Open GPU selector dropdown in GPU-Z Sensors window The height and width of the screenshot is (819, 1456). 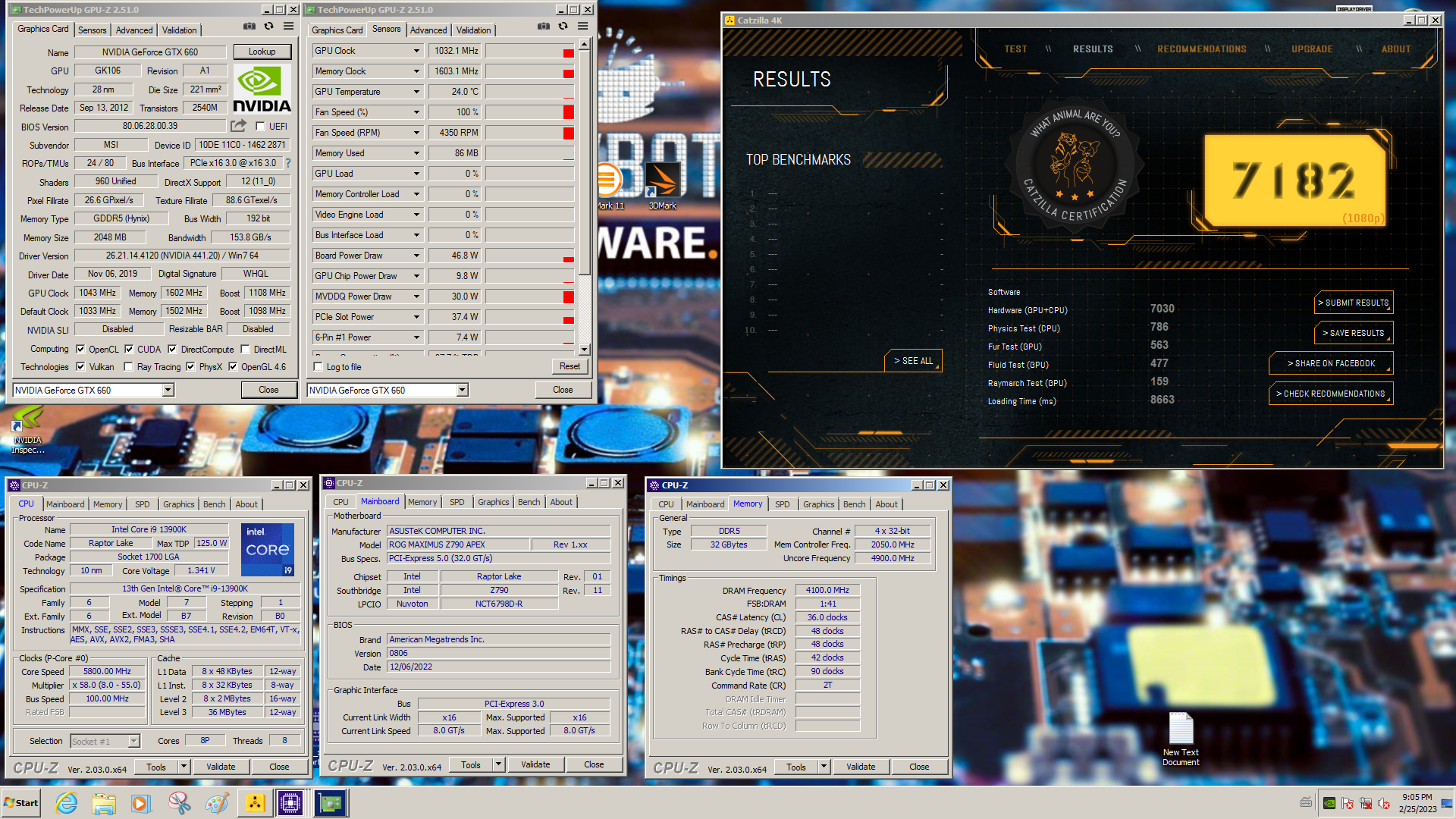click(463, 390)
